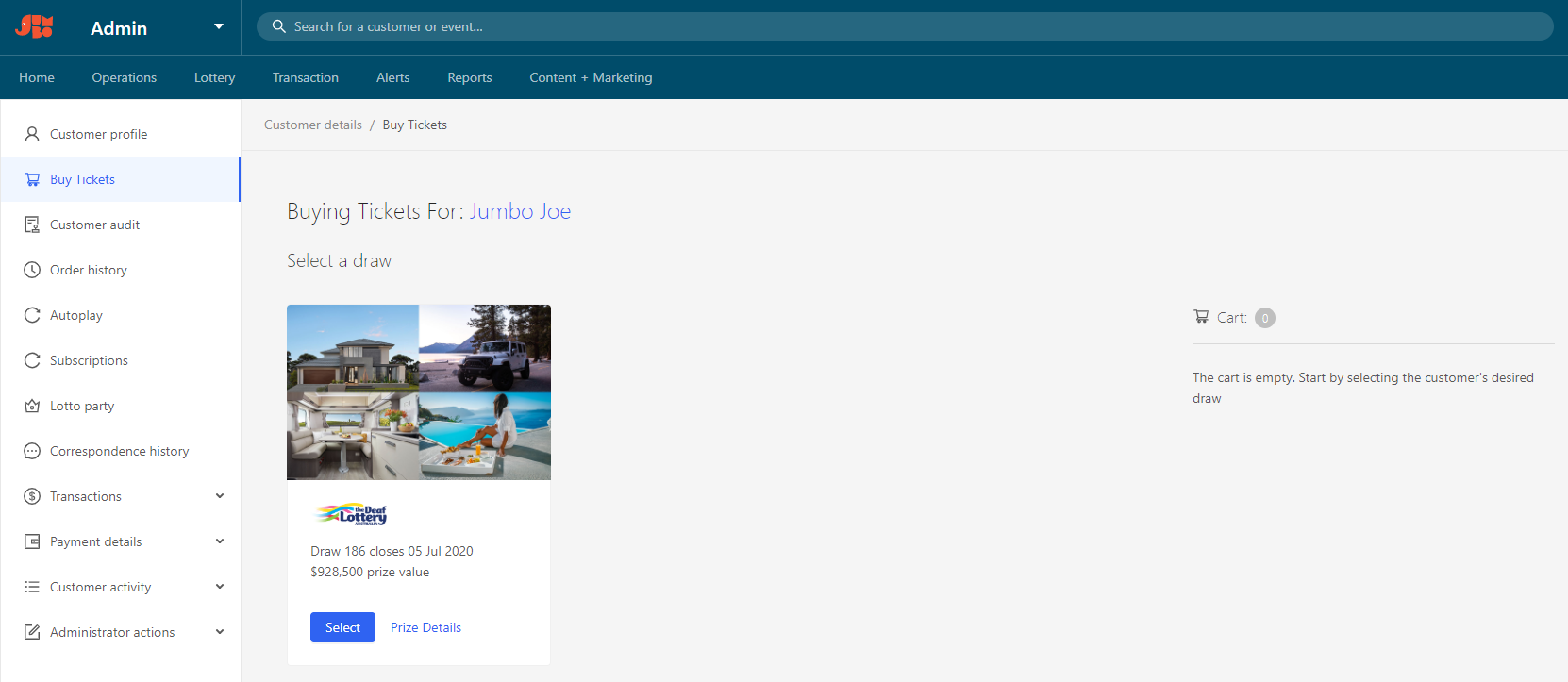
Task: Click the Lotto party basket icon
Action: [x=32, y=406]
